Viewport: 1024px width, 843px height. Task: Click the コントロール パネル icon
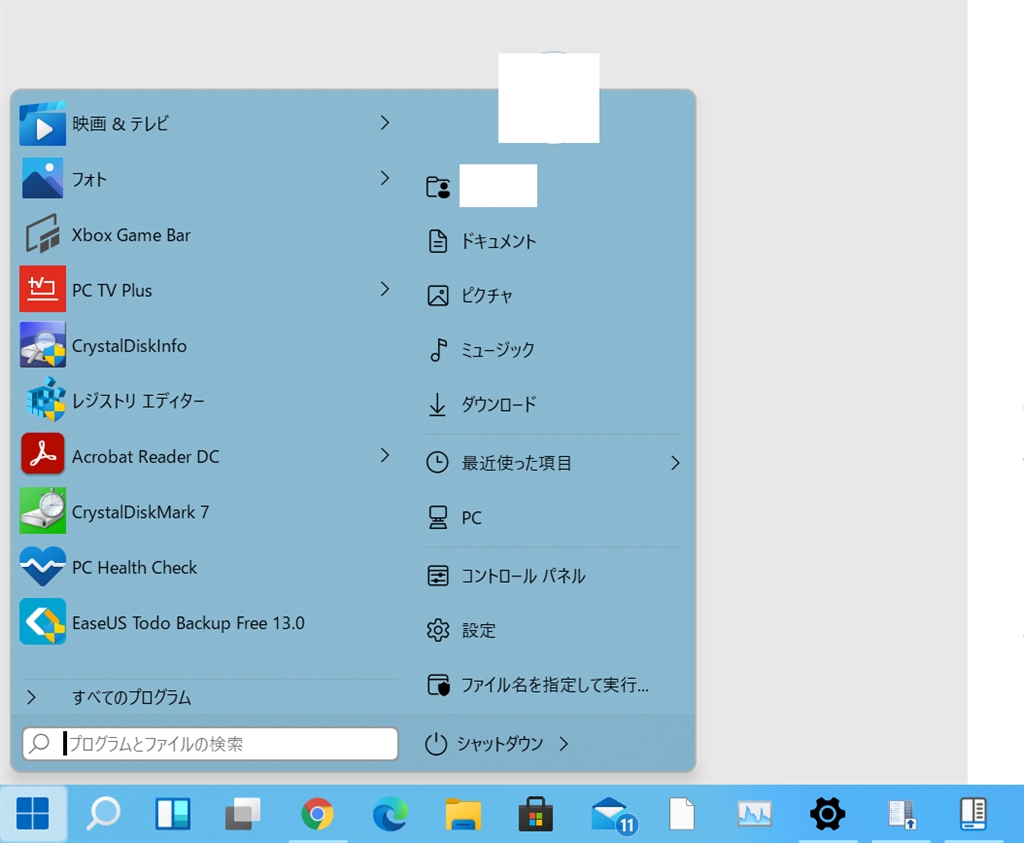[x=438, y=576]
